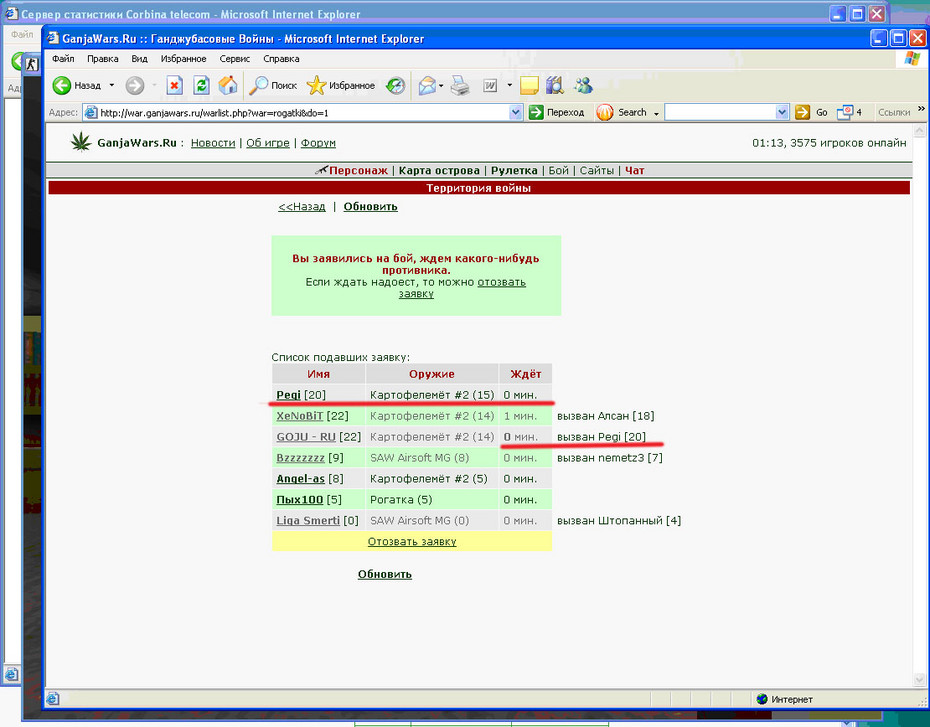
Task: Open the Mail envelope toolbar icon
Action: tap(427, 85)
